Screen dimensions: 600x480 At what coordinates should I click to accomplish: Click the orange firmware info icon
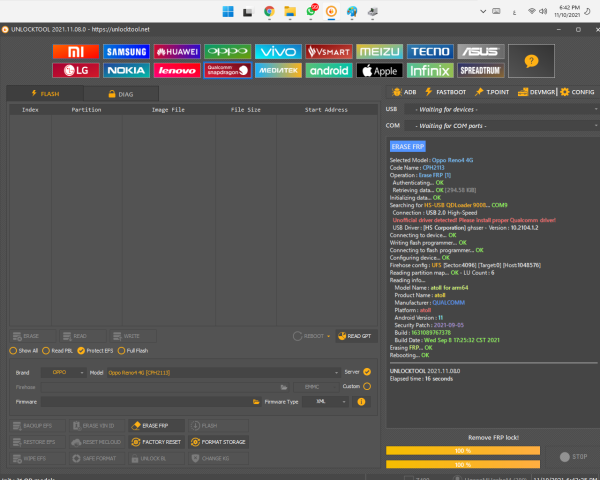pos(361,402)
